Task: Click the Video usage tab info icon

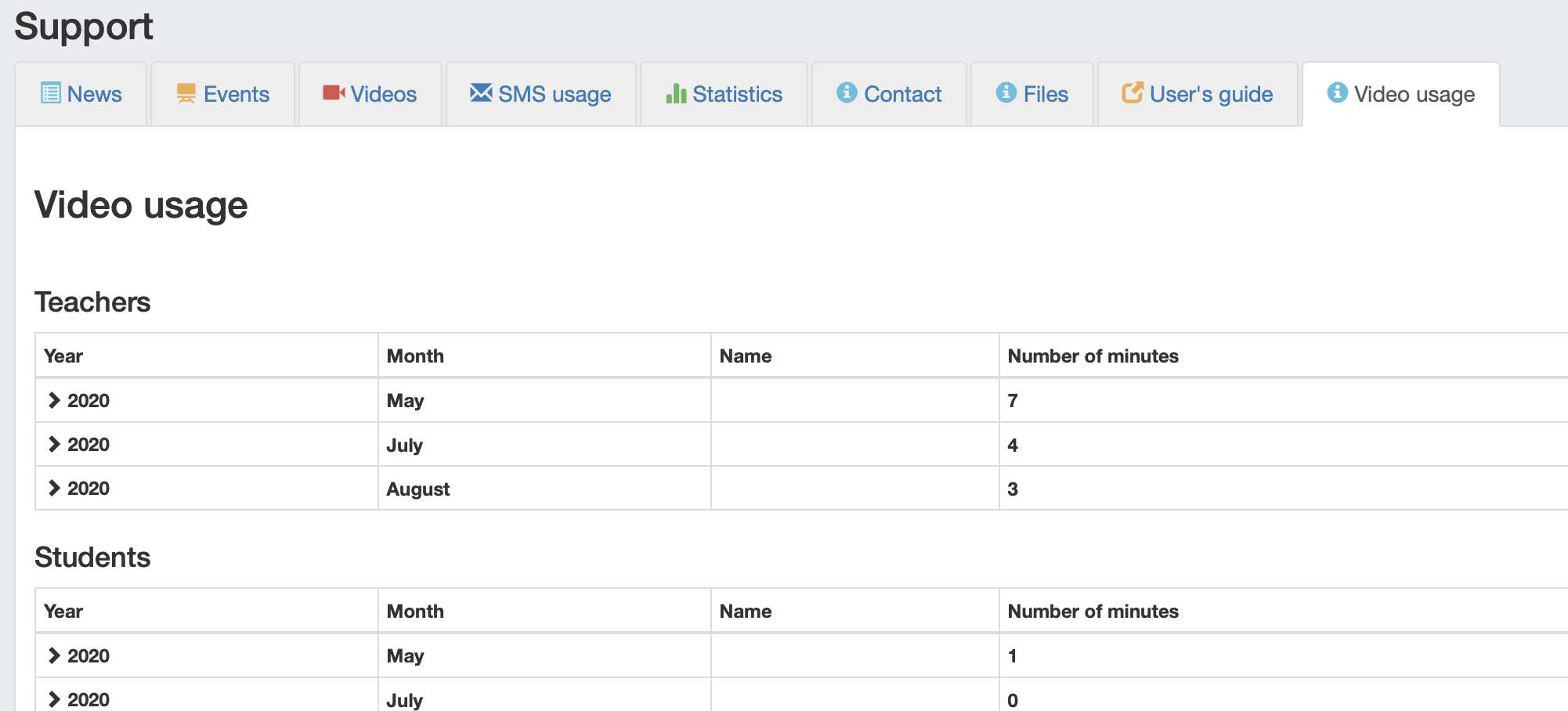Action: tap(1338, 92)
